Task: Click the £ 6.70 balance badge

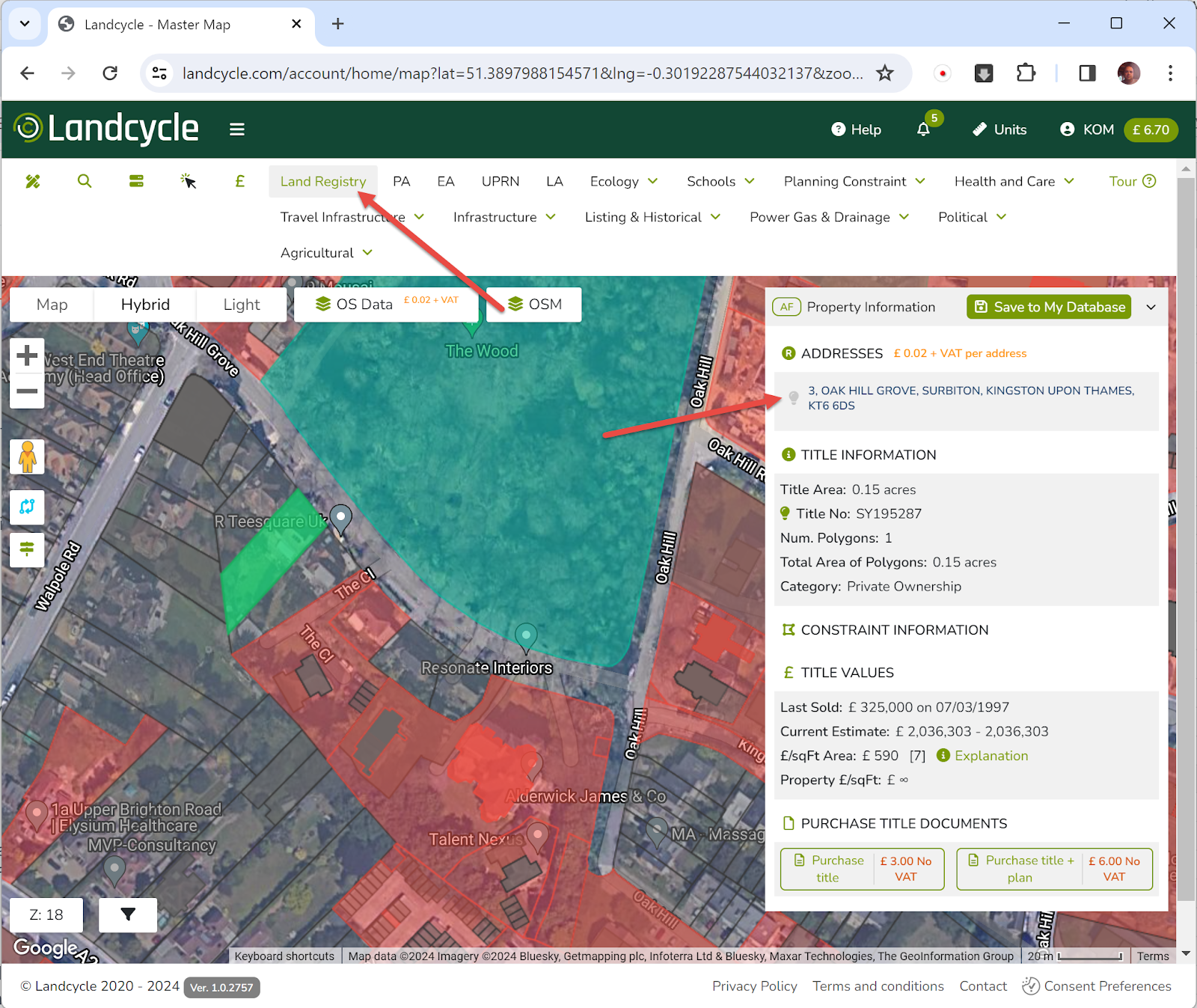Action: (1151, 129)
